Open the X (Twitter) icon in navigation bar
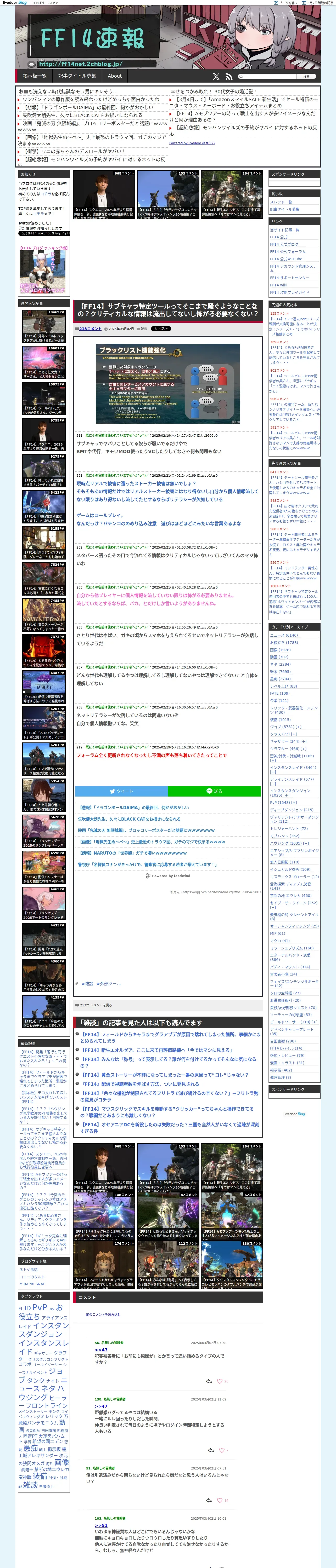The width and height of the screenshot is (336, 1568). tap(216, 77)
